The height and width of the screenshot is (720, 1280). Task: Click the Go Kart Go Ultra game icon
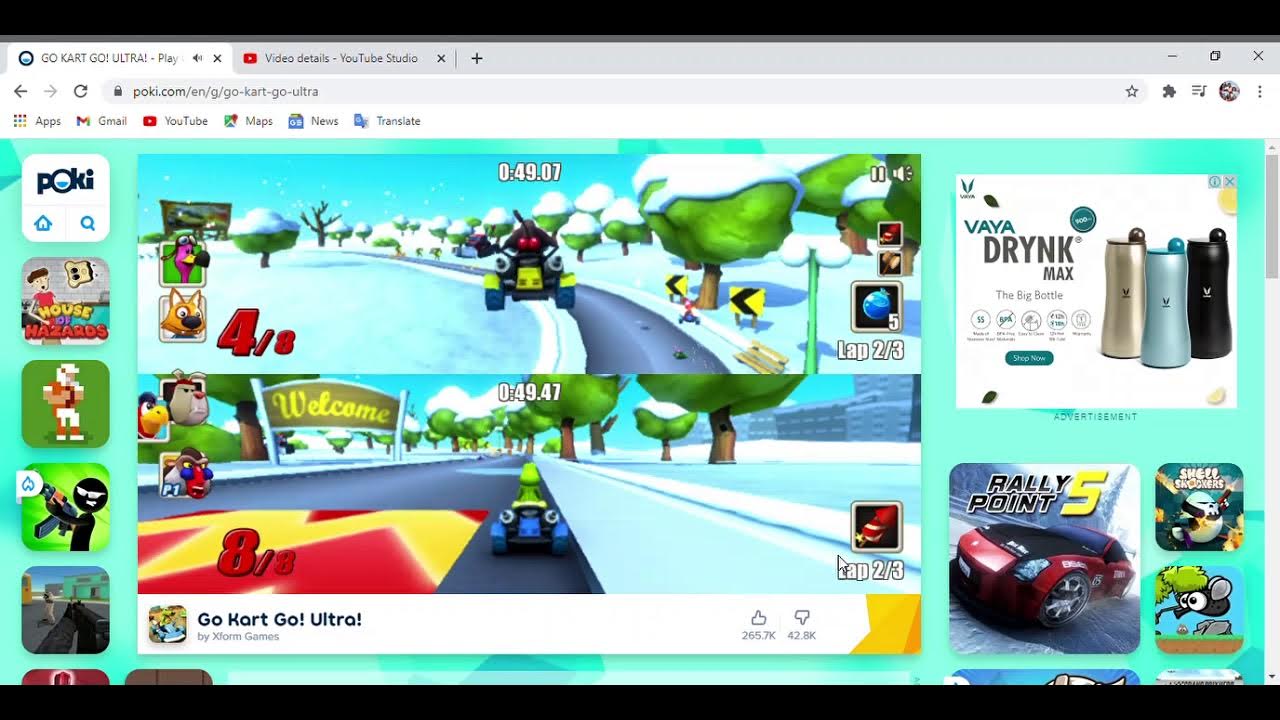click(x=168, y=624)
